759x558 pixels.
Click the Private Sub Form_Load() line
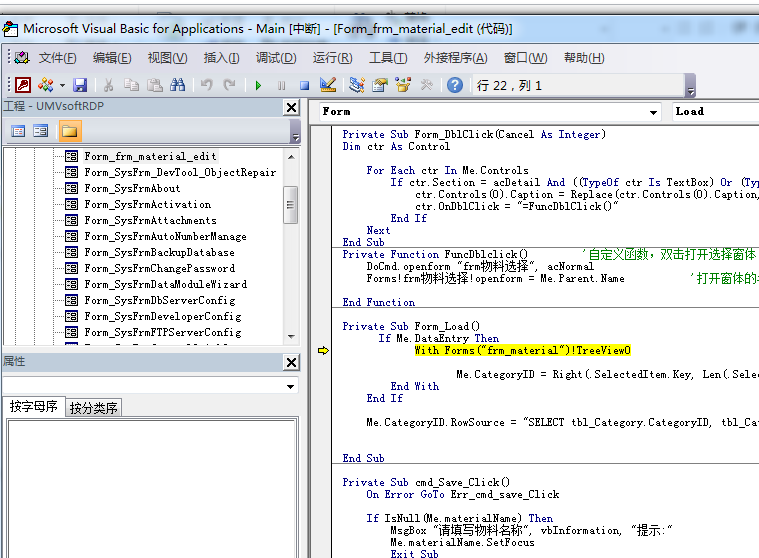[x=411, y=327]
